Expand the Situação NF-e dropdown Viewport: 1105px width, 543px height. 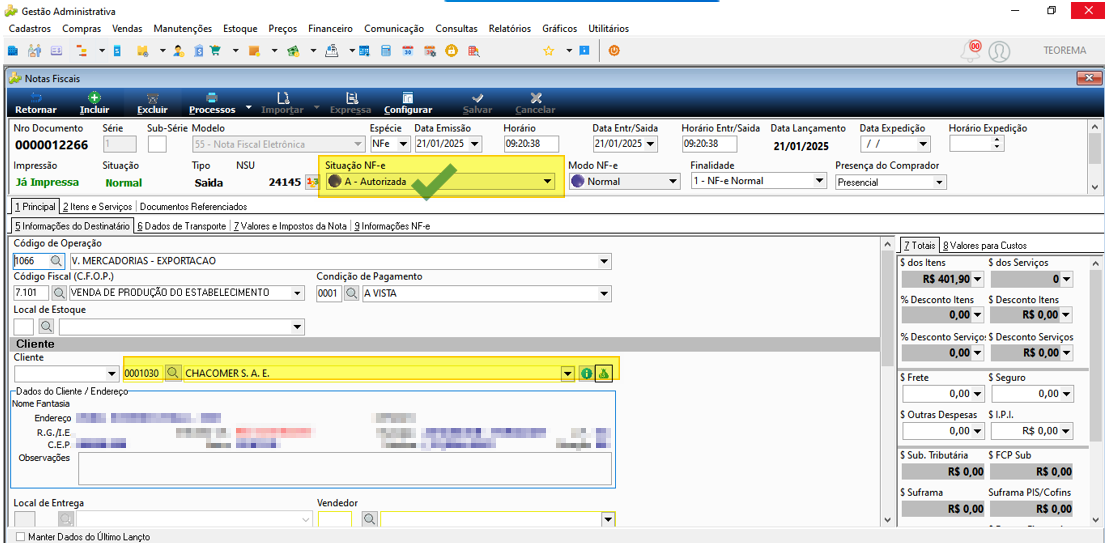click(x=547, y=182)
